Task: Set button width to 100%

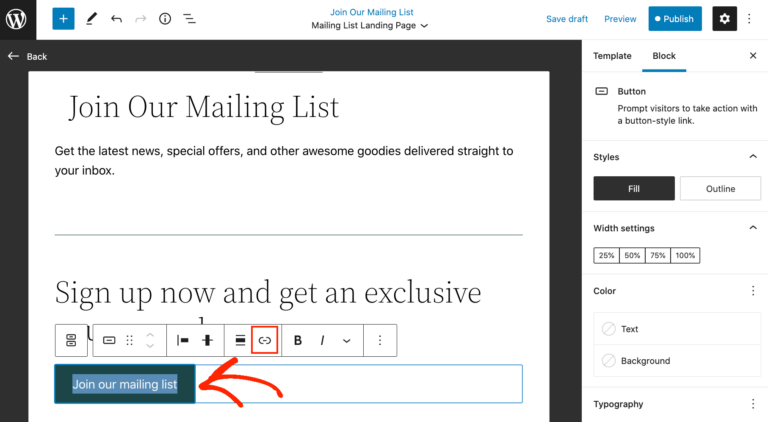Action: point(685,256)
